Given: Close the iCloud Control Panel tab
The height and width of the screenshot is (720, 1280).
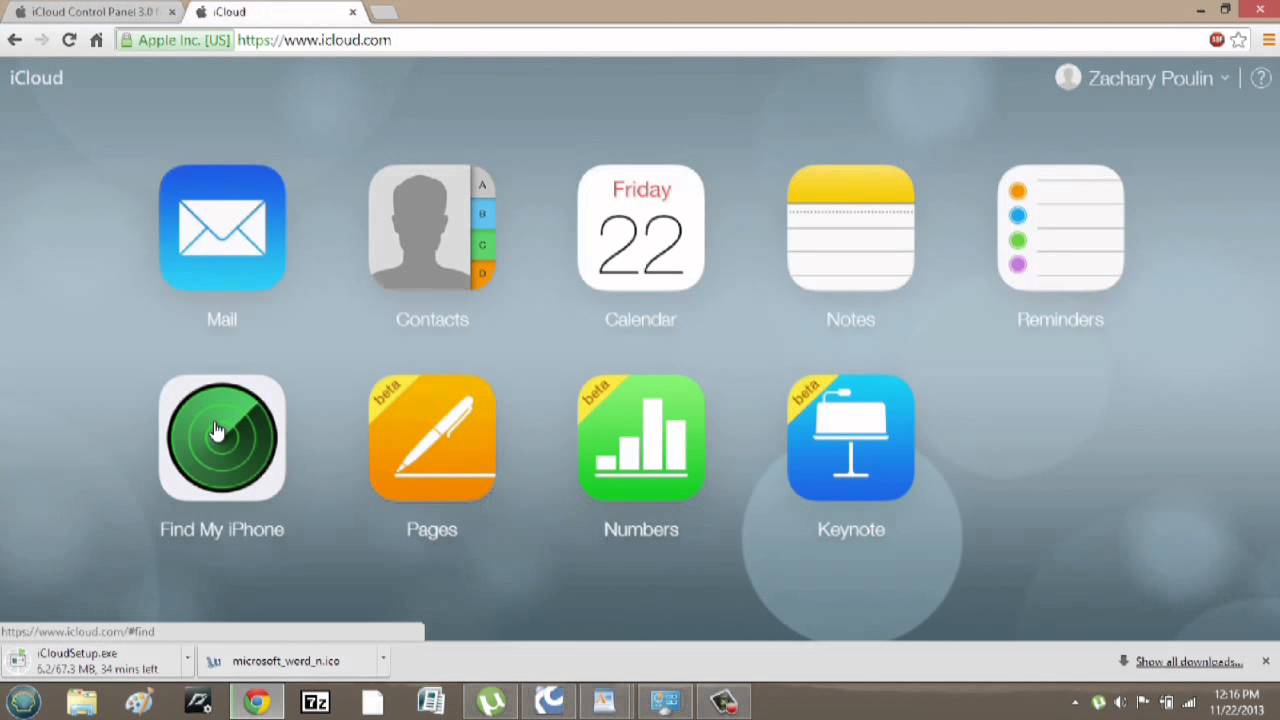Looking at the screenshot, I should click(x=172, y=12).
